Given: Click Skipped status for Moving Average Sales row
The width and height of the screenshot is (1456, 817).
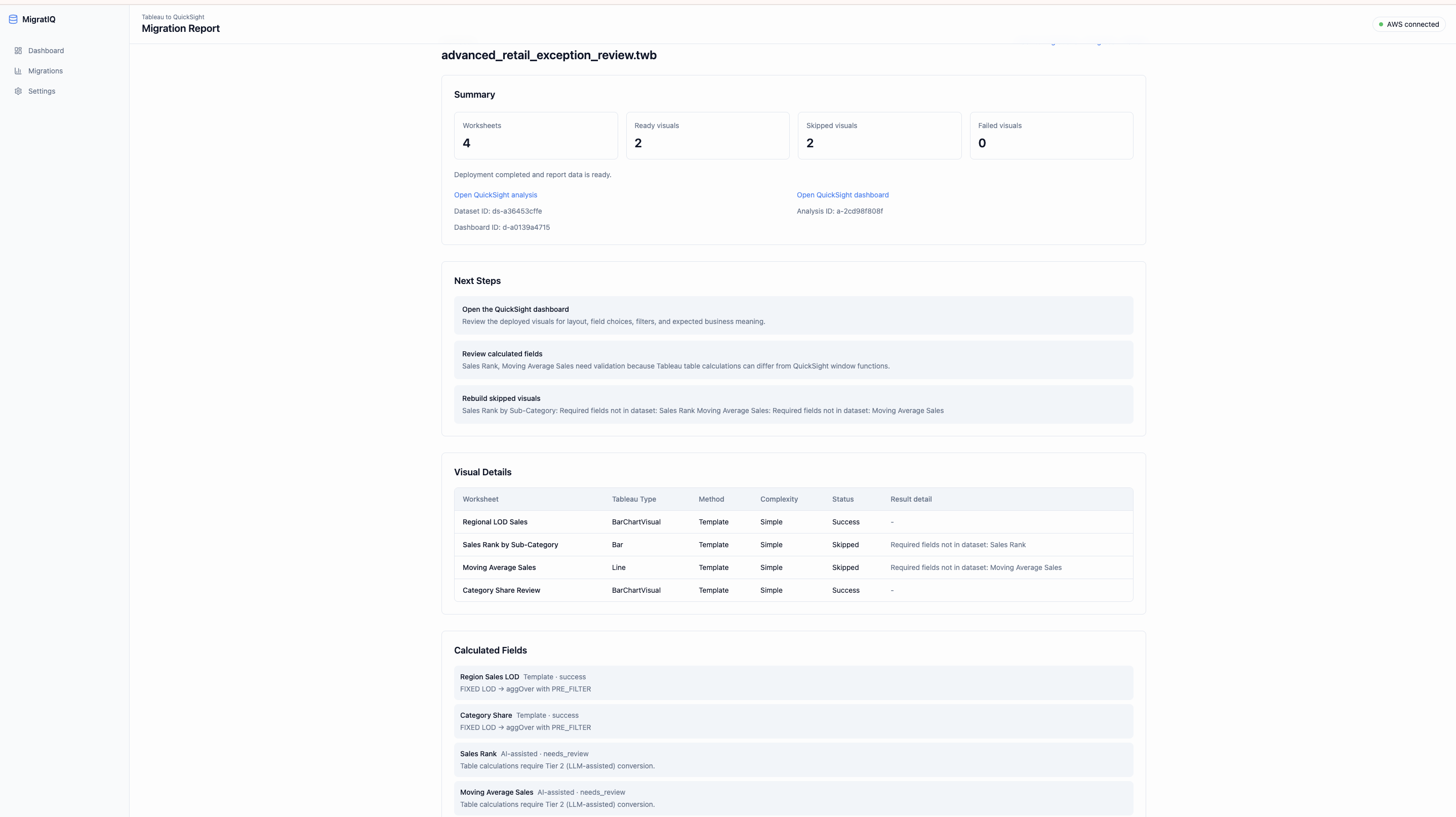Looking at the screenshot, I should (x=845, y=568).
